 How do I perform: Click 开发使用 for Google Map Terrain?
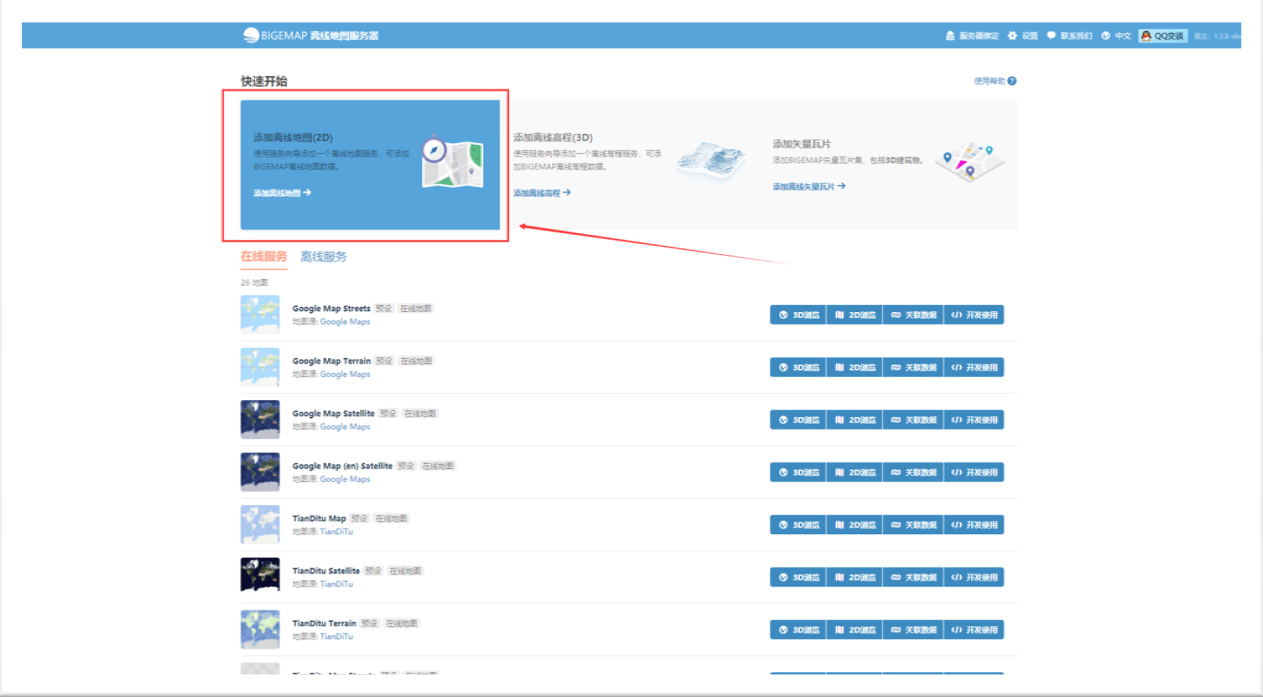[x=974, y=367]
